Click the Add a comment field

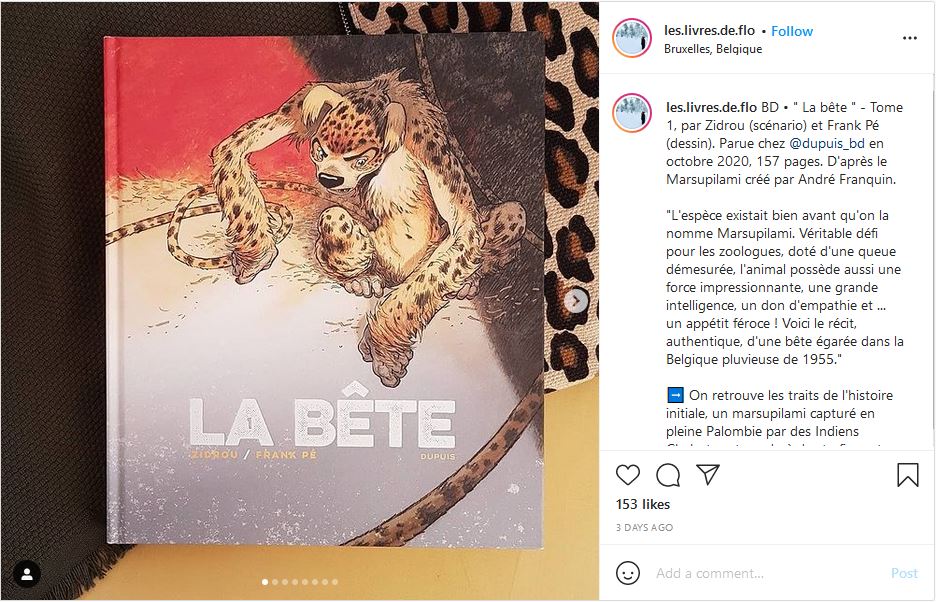(x=768, y=573)
